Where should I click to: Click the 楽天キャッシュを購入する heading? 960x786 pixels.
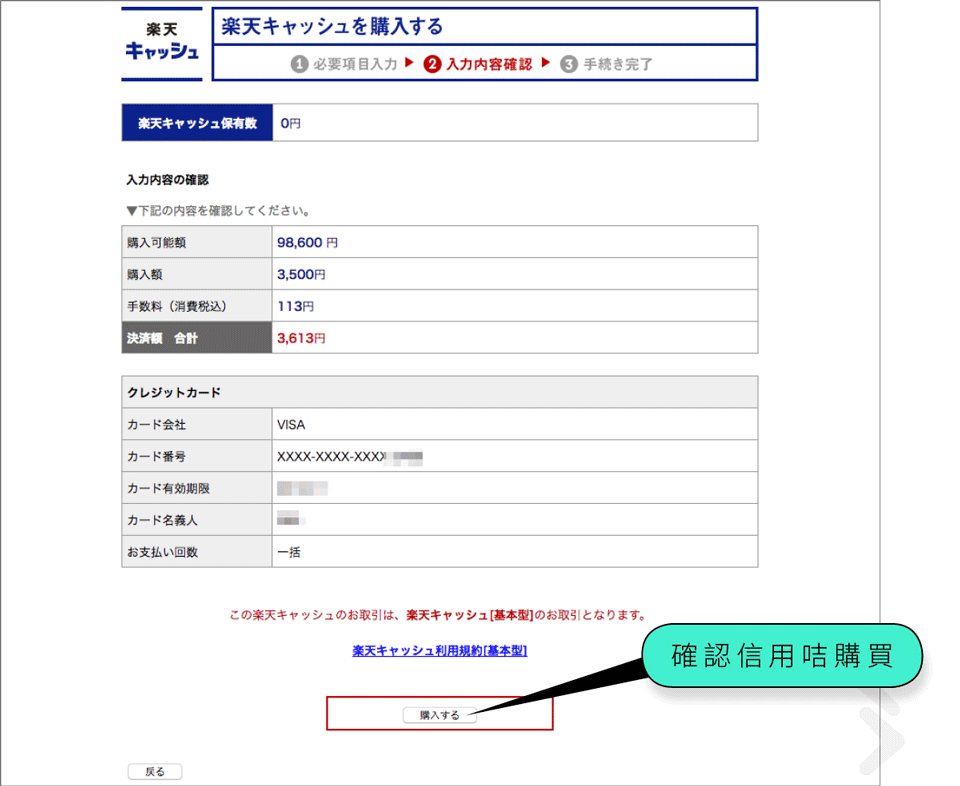tap(332, 26)
